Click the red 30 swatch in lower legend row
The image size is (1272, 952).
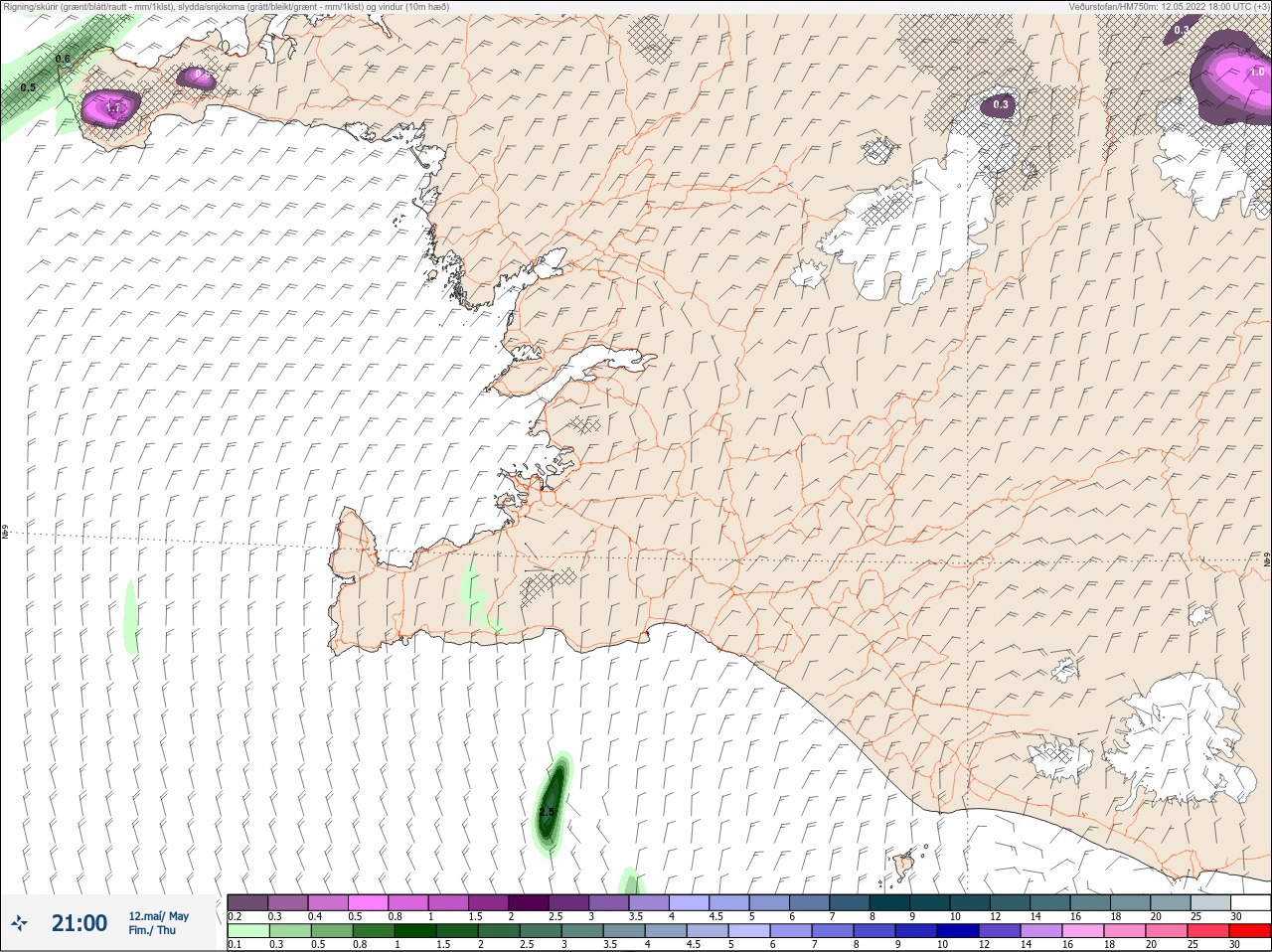point(1251,931)
